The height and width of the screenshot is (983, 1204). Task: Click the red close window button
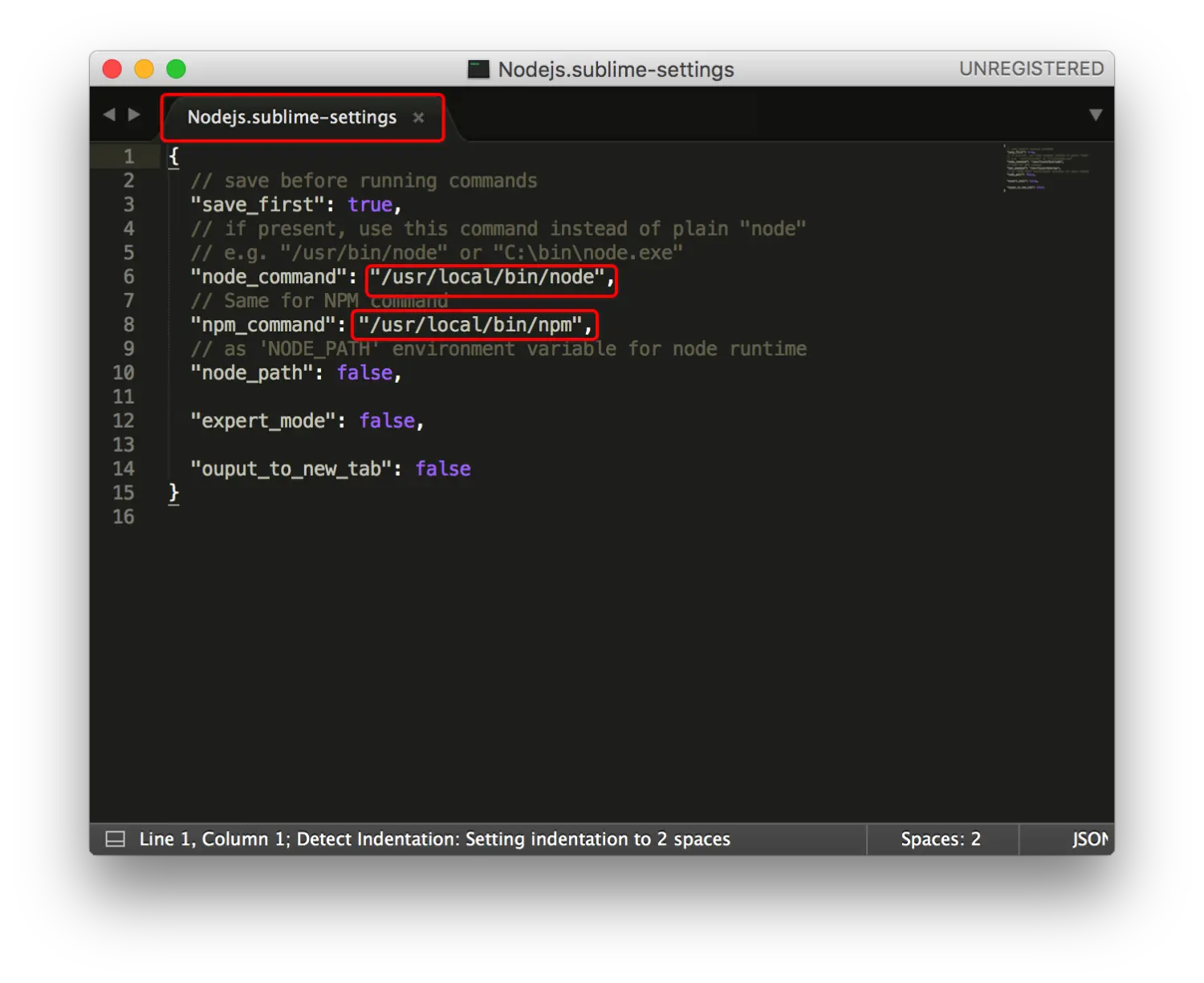click(112, 69)
